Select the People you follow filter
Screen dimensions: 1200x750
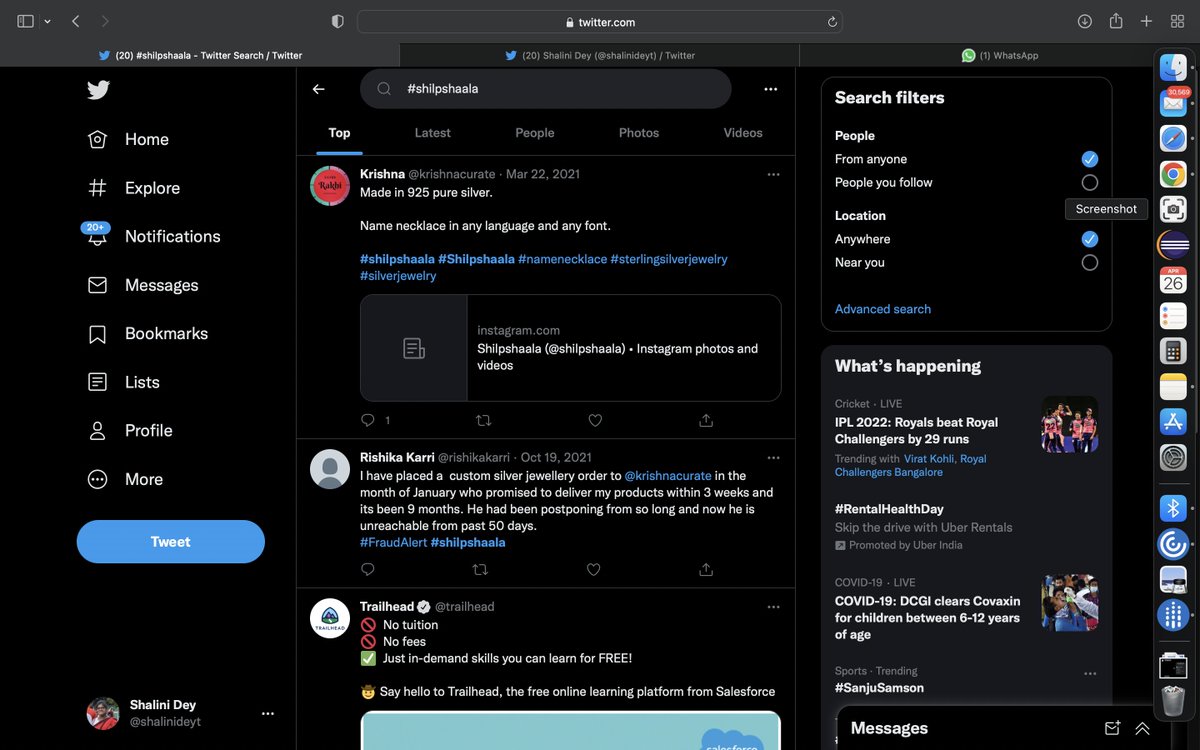point(1090,182)
